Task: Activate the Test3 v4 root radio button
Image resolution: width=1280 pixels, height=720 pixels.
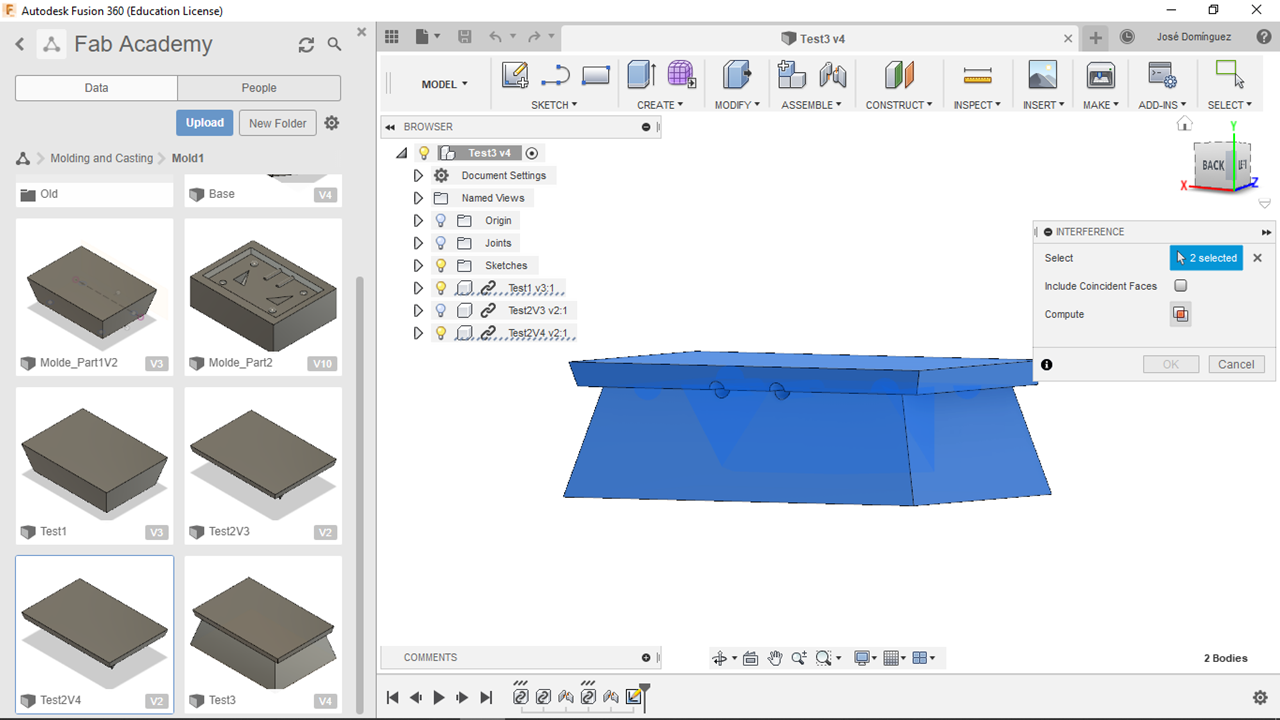Action: click(532, 153)
